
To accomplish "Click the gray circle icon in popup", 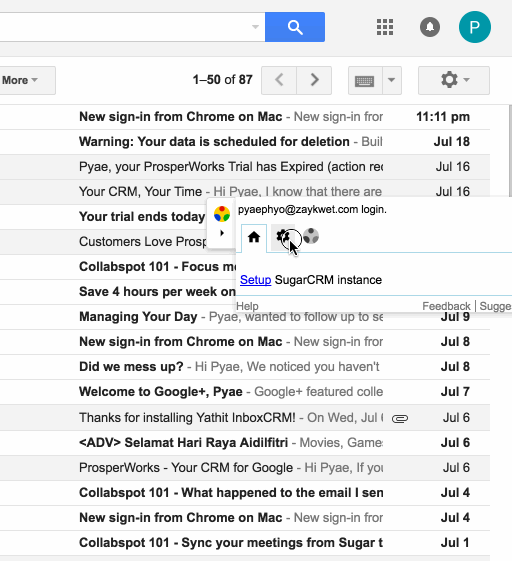I will [x=311, y=236].
